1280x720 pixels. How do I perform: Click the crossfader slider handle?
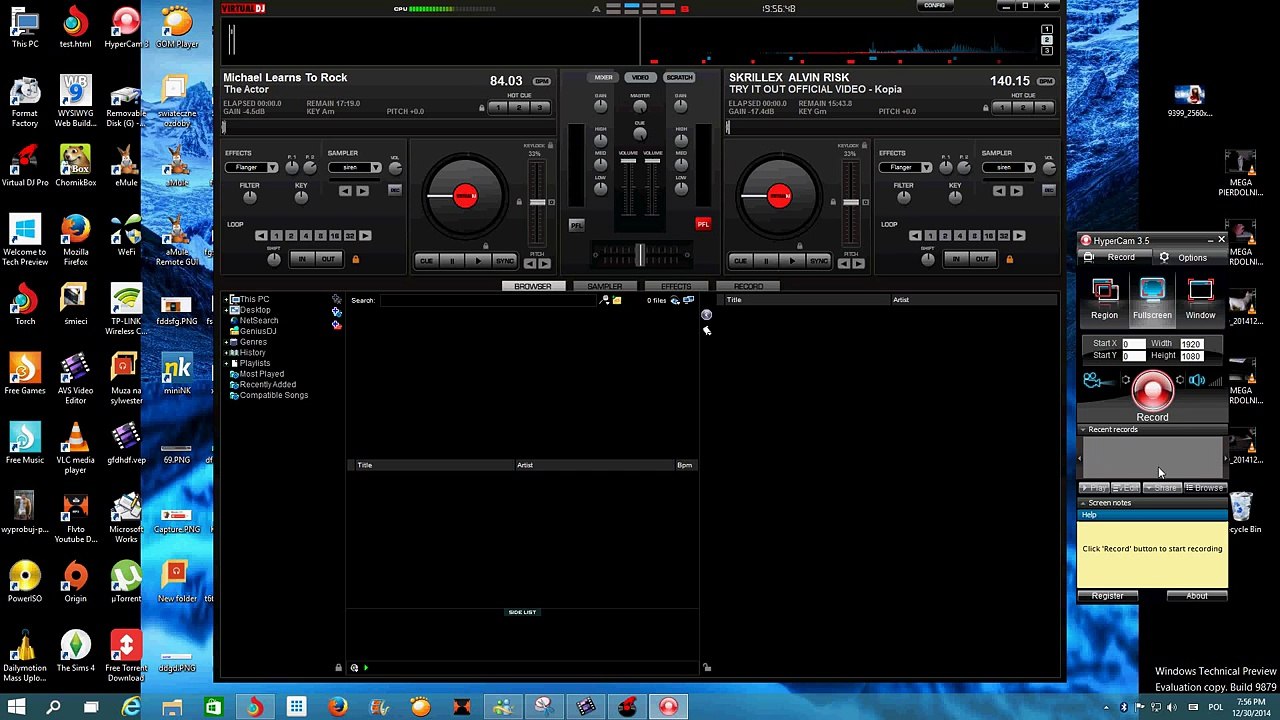point(640,255)
